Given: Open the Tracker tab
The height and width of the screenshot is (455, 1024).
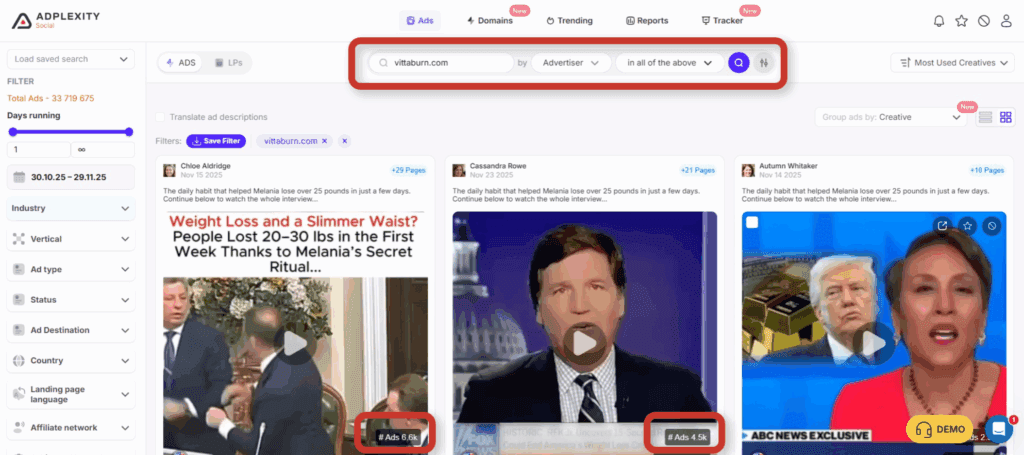Looking at the screenshot, I should 723,20.
